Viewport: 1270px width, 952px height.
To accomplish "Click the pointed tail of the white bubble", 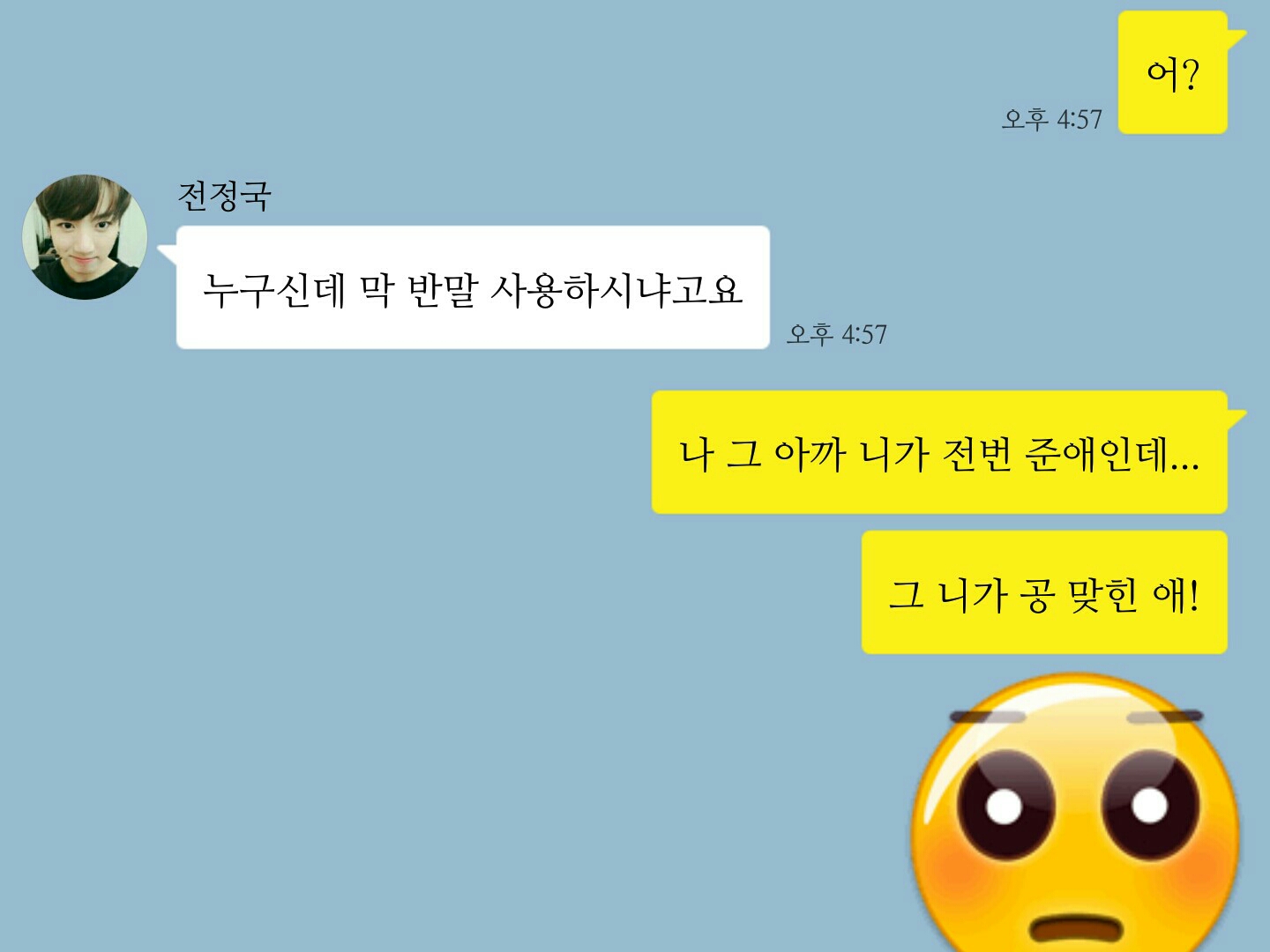I will click(x=168, y=254).
